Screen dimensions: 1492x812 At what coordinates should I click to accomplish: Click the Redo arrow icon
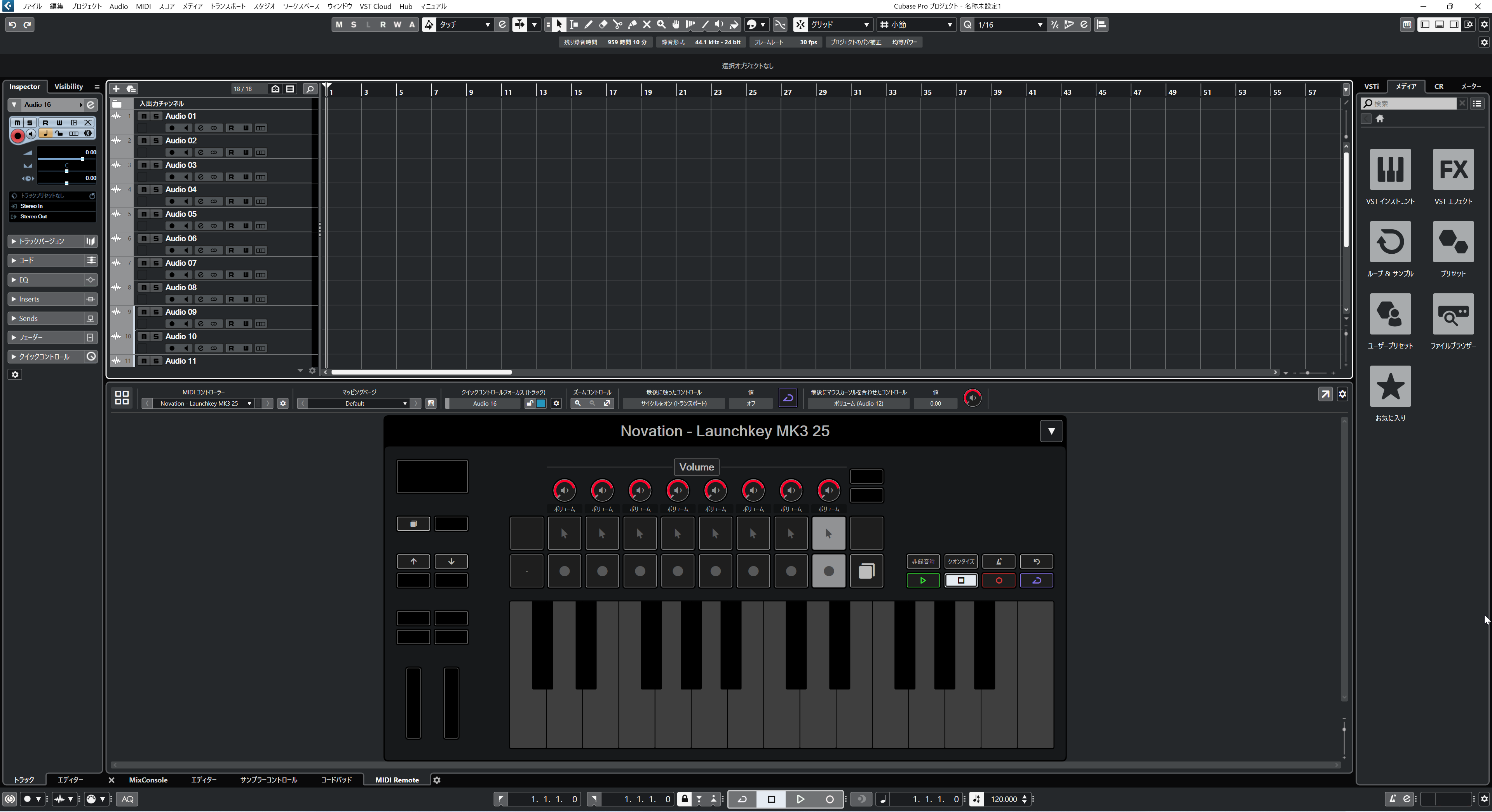[27, 24]
